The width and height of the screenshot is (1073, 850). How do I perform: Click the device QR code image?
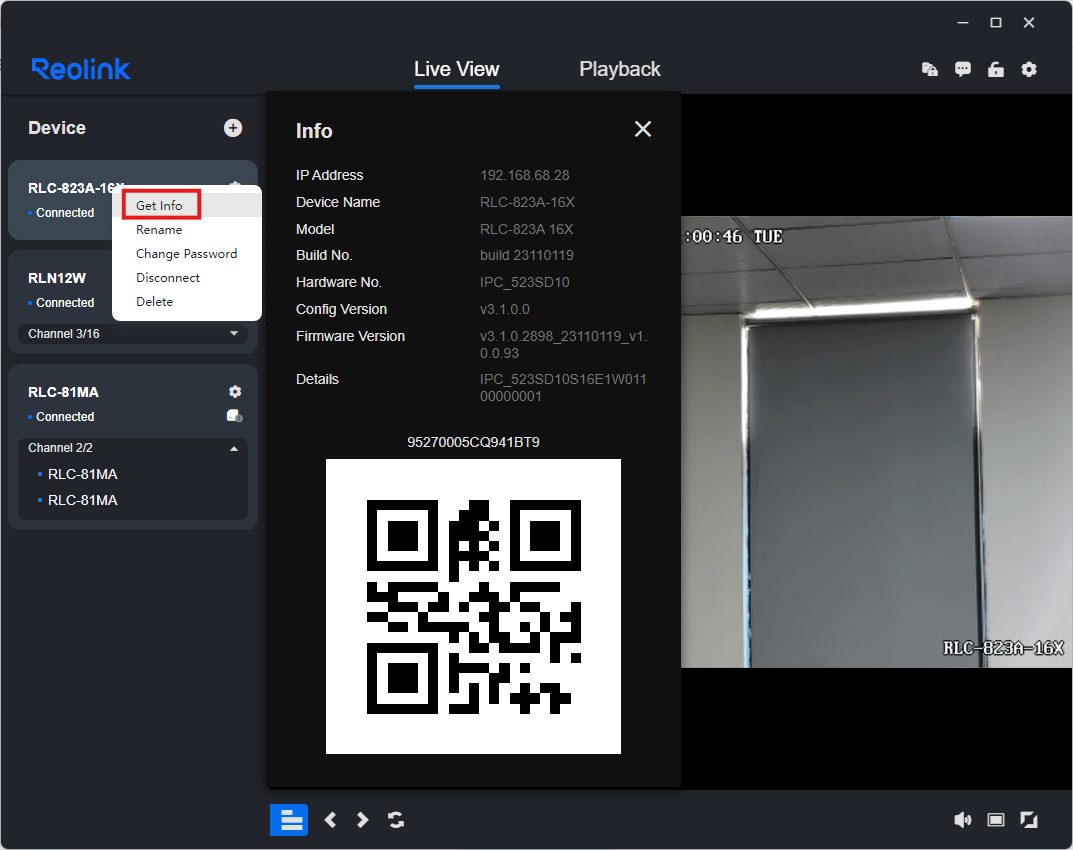(x=473, y=606)
